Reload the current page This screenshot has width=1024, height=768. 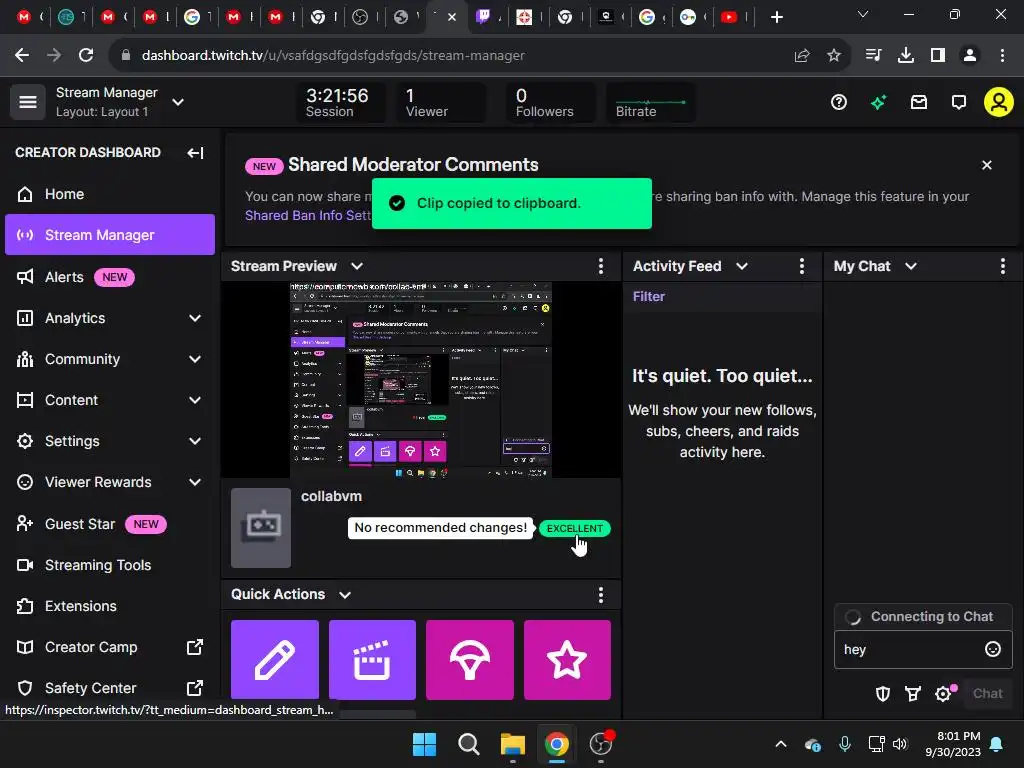coord(86,56)
